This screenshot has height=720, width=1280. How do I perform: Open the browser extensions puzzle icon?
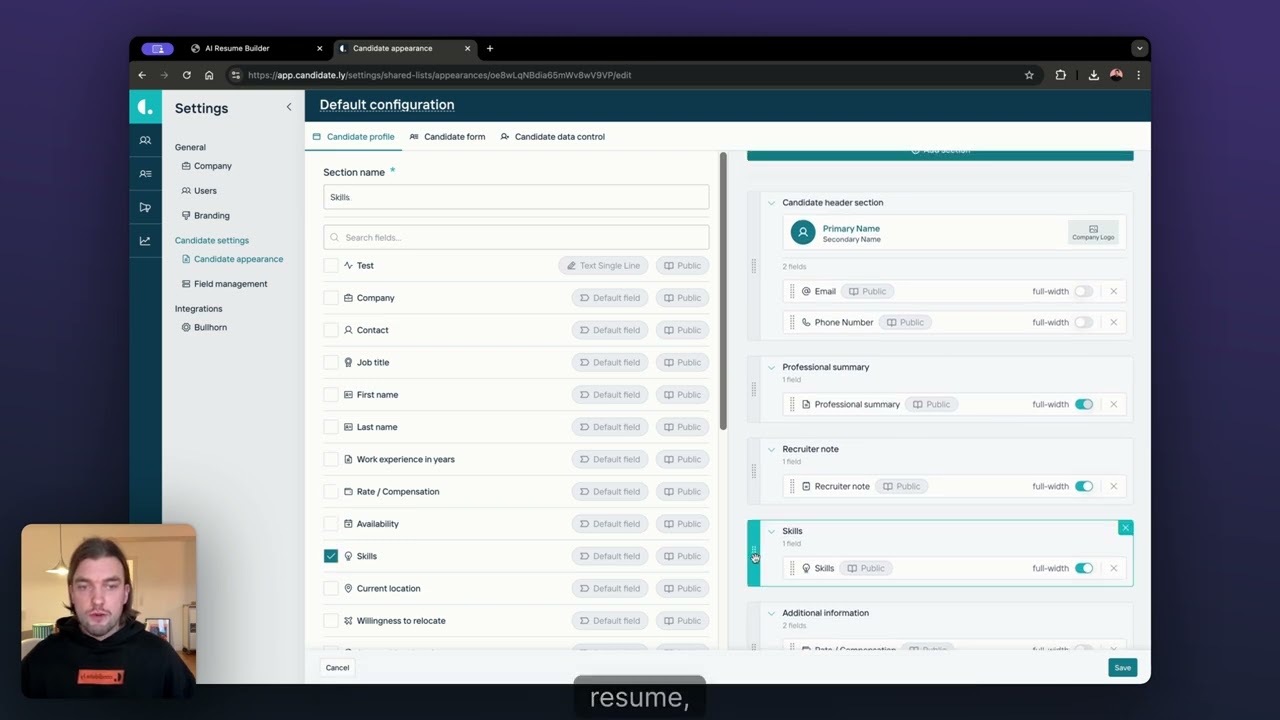(x=1061, y=75)
